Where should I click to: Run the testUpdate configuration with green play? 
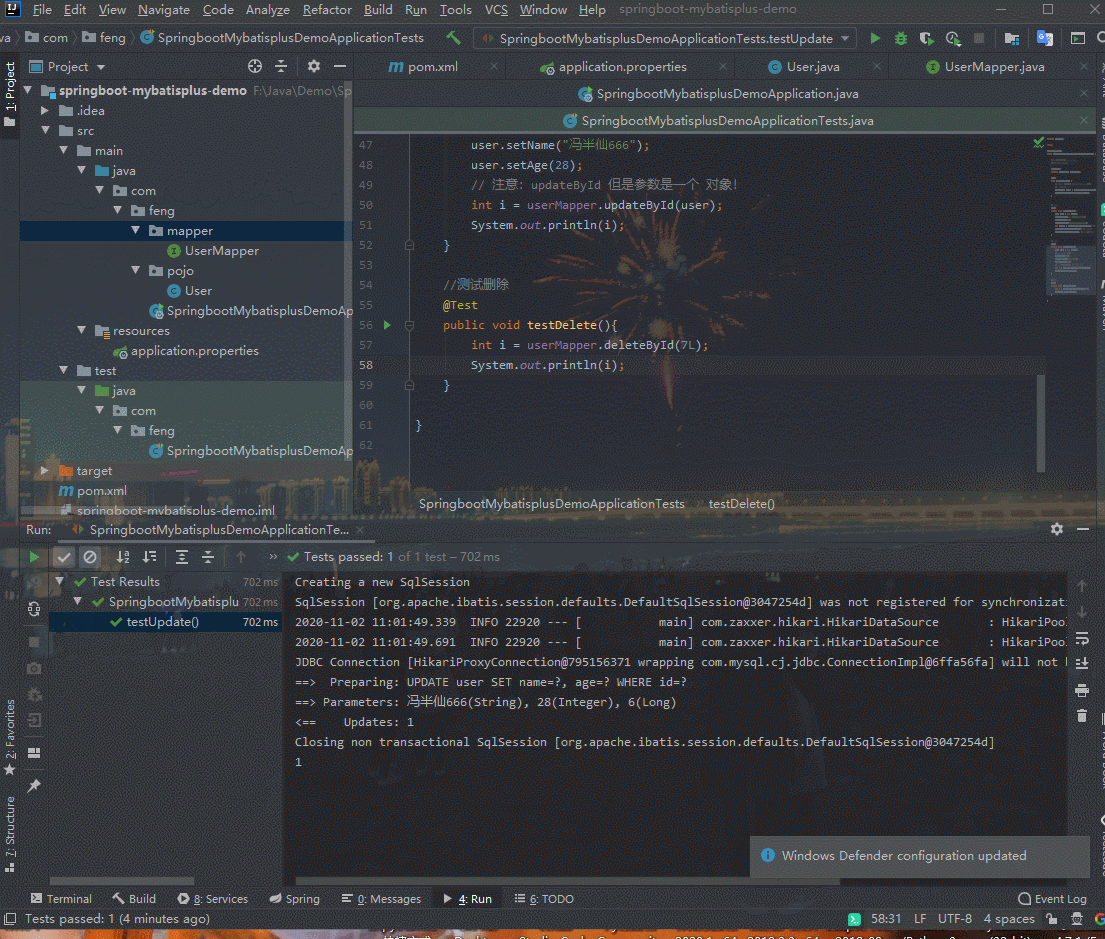coord(875,38)
